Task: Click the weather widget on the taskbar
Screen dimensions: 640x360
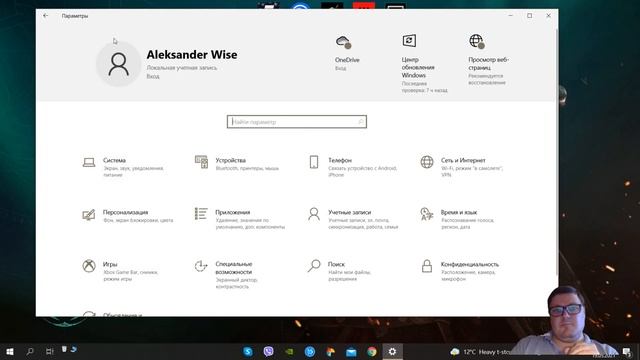Action: point(480,351)
